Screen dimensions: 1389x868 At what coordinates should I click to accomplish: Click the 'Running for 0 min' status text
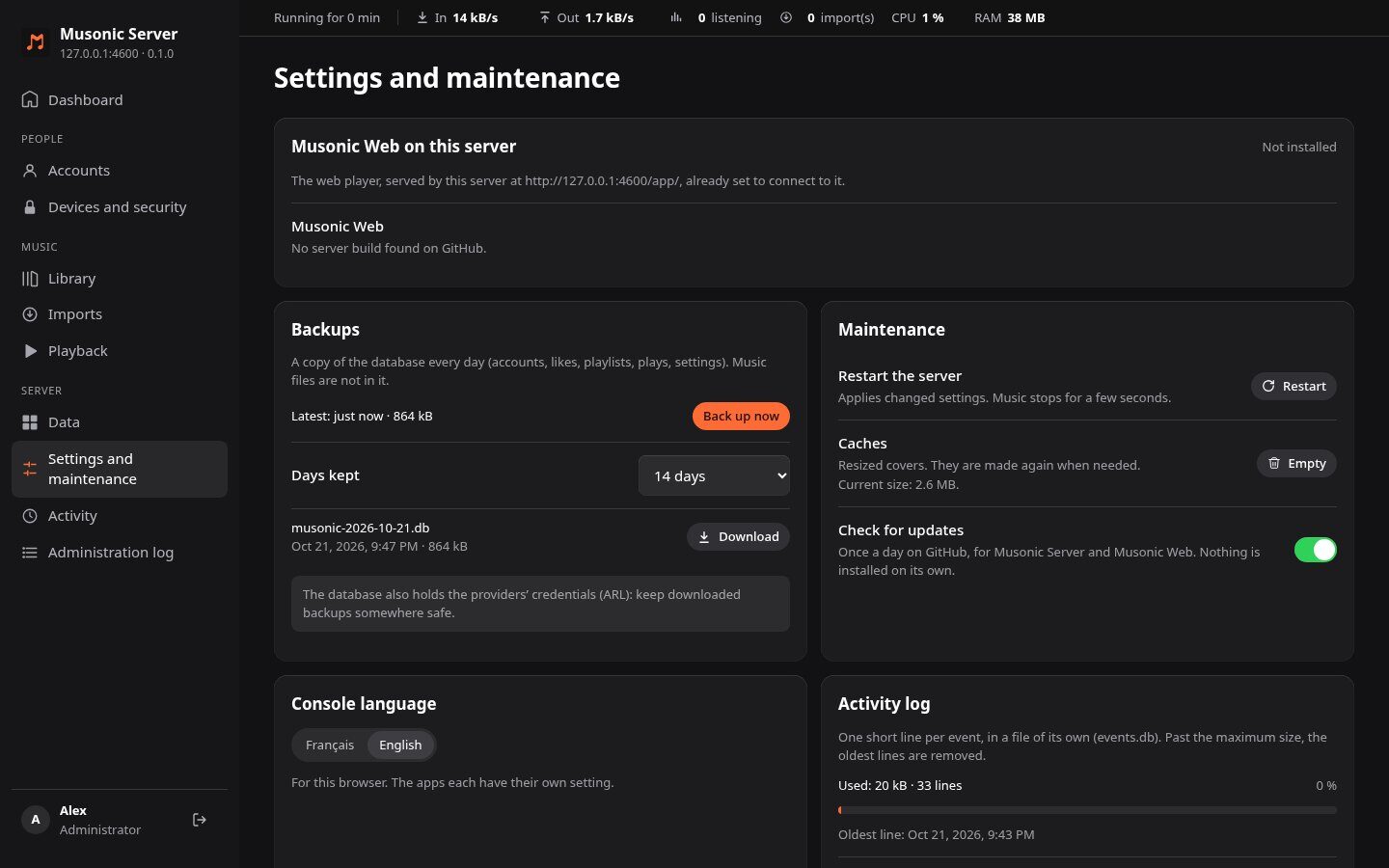pyautogui.click(x=327, y=17)
